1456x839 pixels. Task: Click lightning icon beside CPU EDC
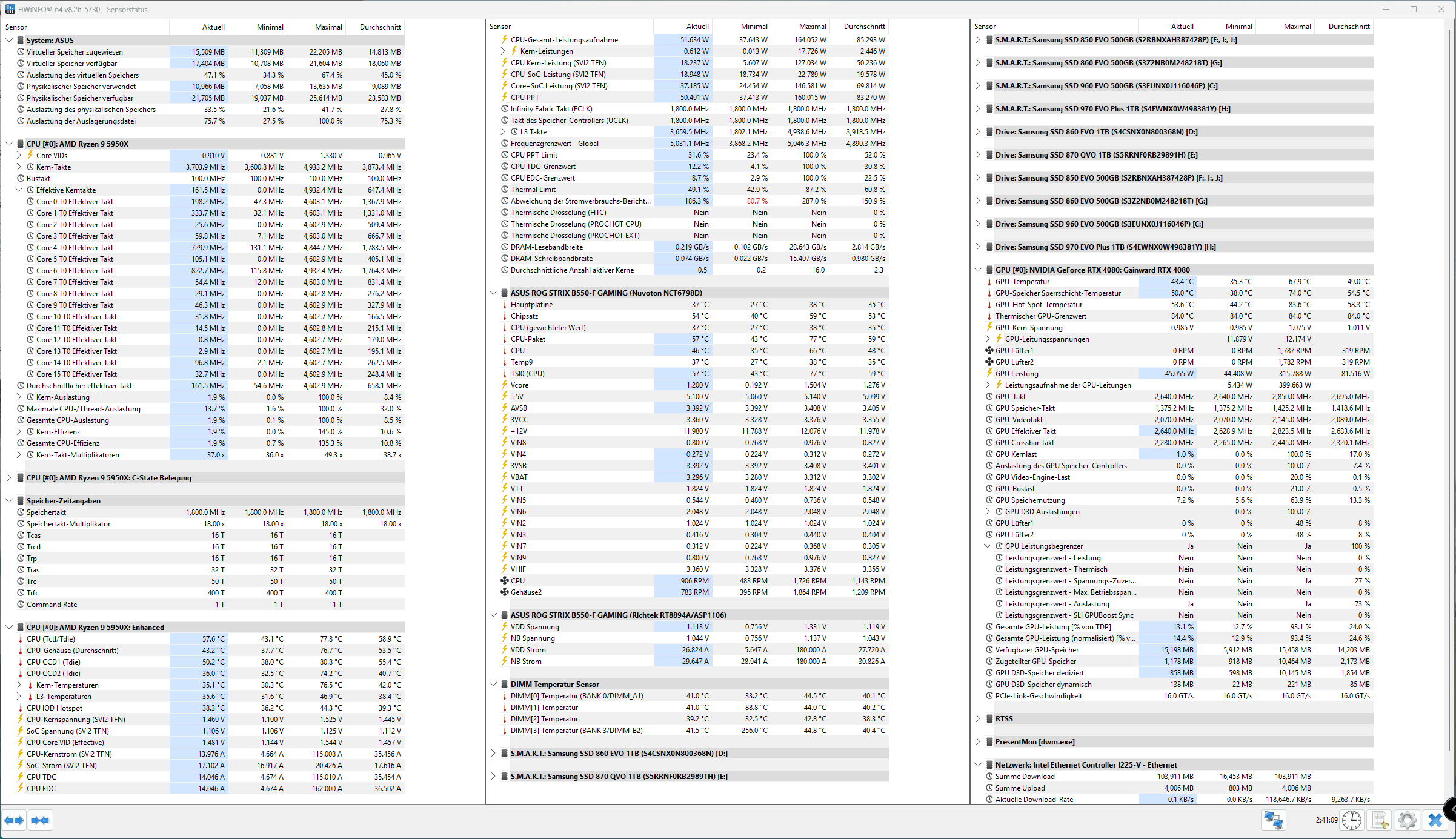[x=20, y=788]
